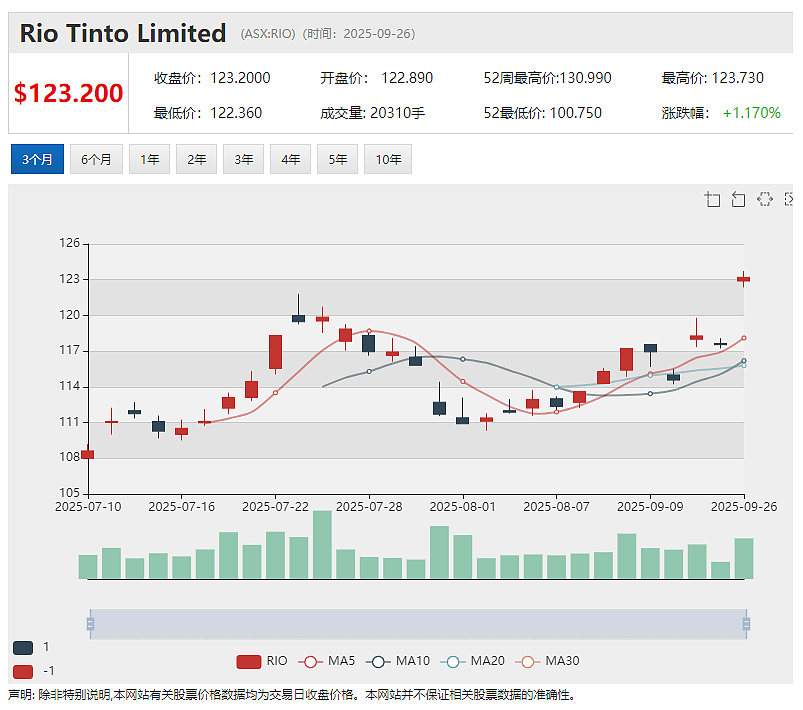
Task: Click the disclaimer text starting with 声明
Action: pos(292,695)
